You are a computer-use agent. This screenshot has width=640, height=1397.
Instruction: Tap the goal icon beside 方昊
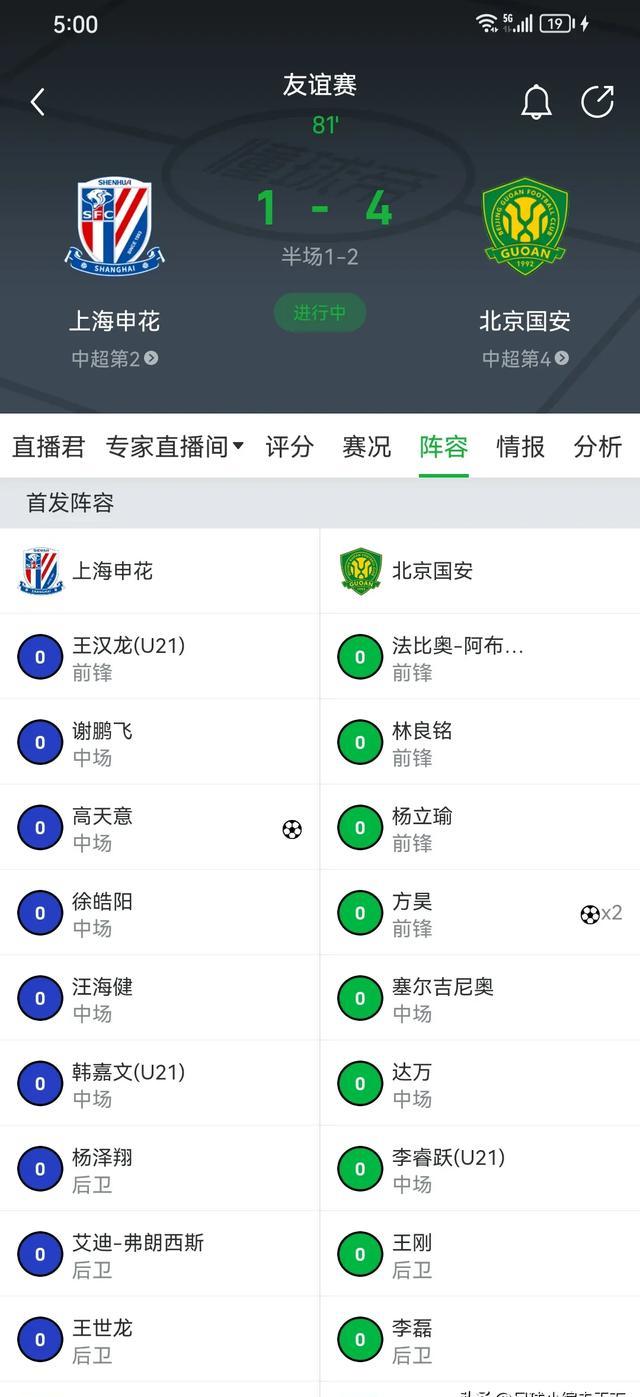tap(590, 914)
